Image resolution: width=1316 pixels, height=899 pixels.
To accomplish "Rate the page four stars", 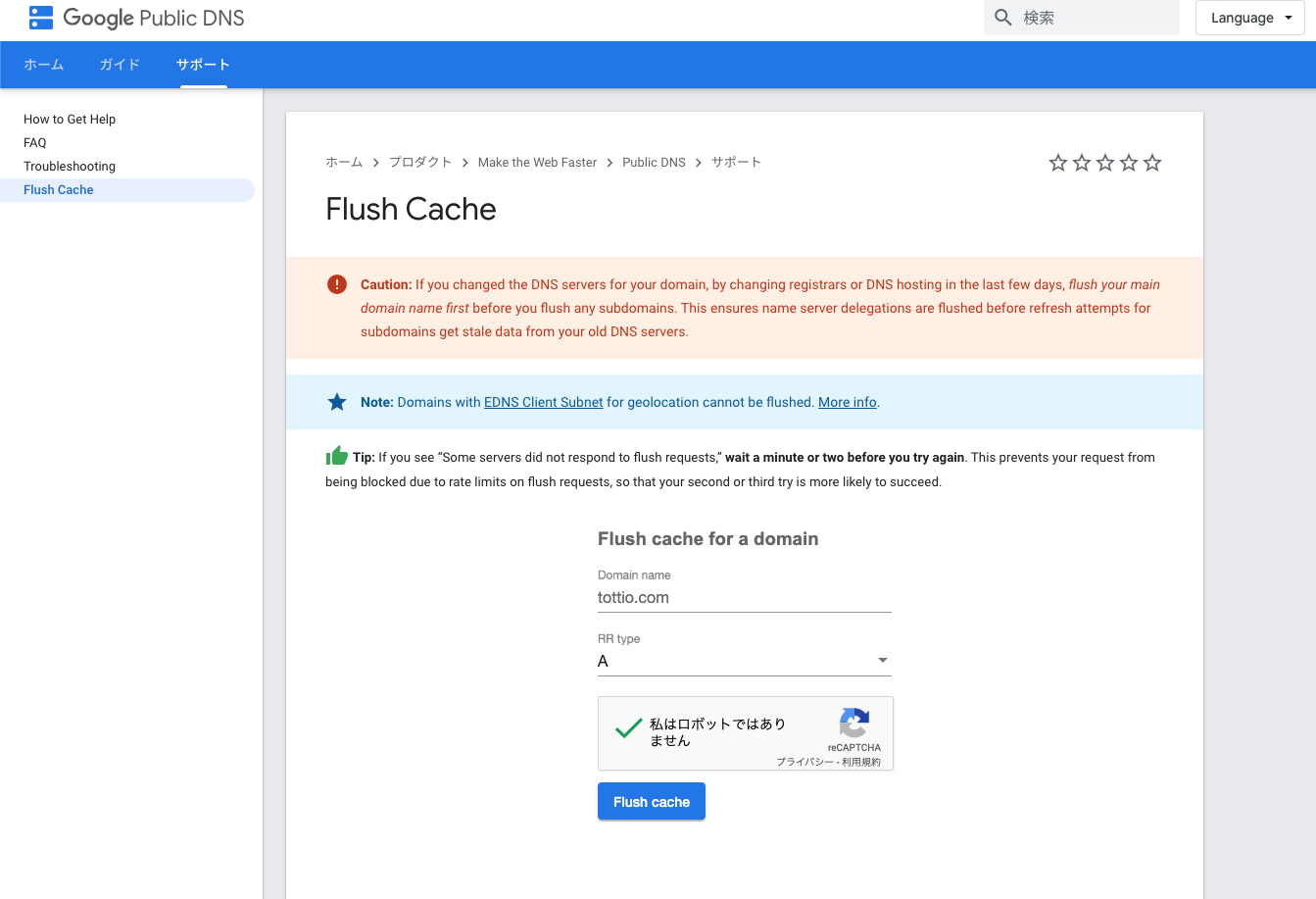I will coord(1129,163).
